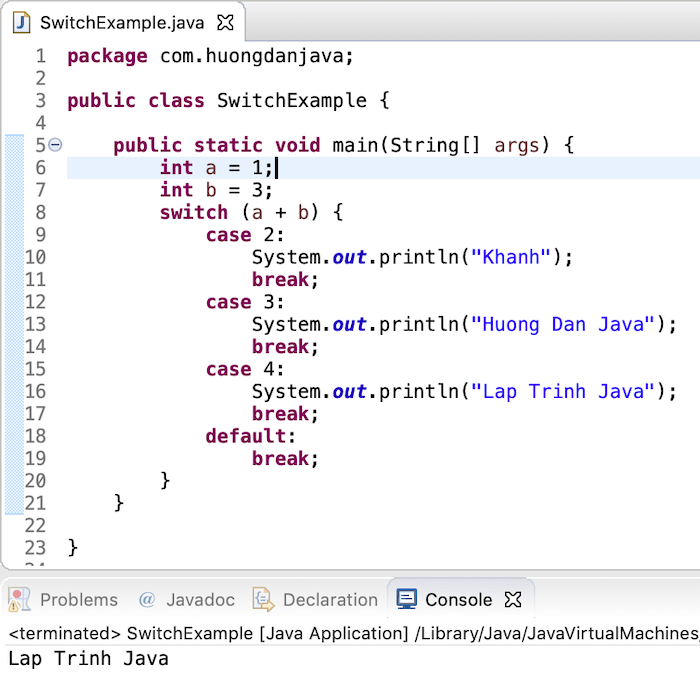Screen dimensions: 700x681
Task: Close the SwitchExample.java tab
Action: 225,22
